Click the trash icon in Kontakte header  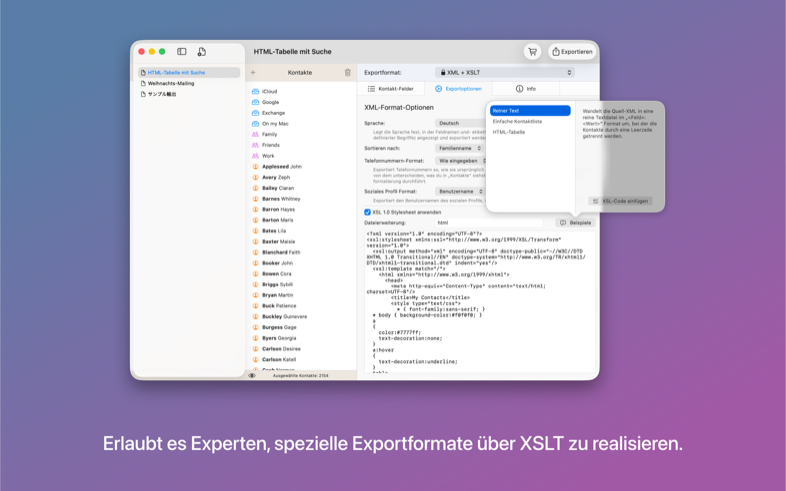348,73
